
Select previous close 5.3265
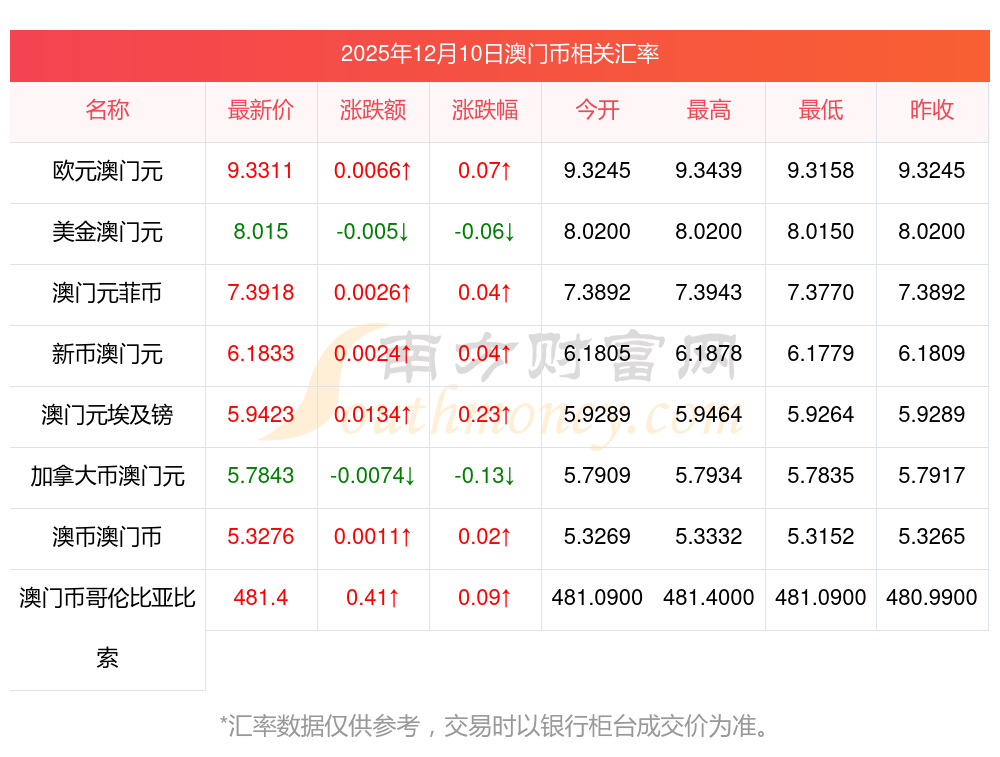coord(932,536)
